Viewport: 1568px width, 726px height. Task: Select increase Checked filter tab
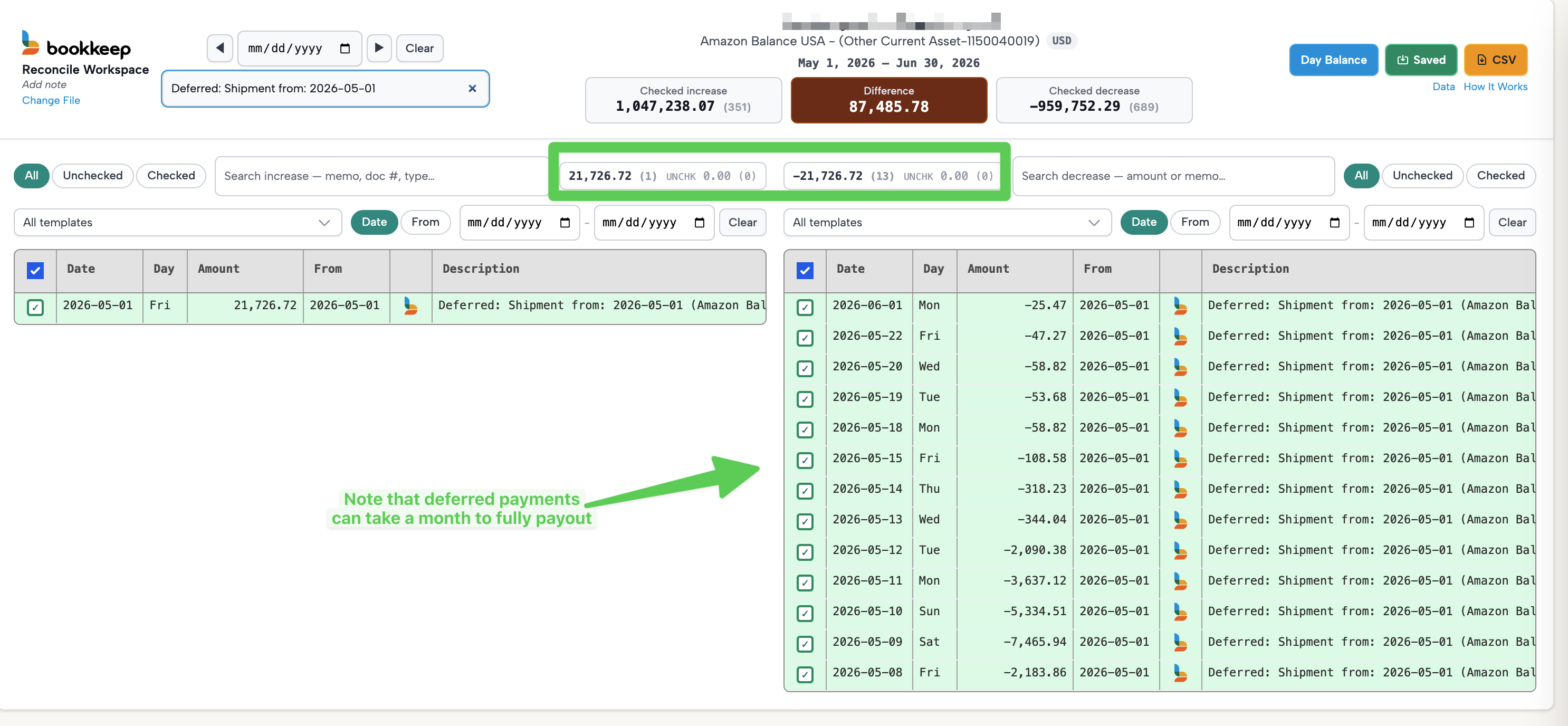[x=171, y=176]
